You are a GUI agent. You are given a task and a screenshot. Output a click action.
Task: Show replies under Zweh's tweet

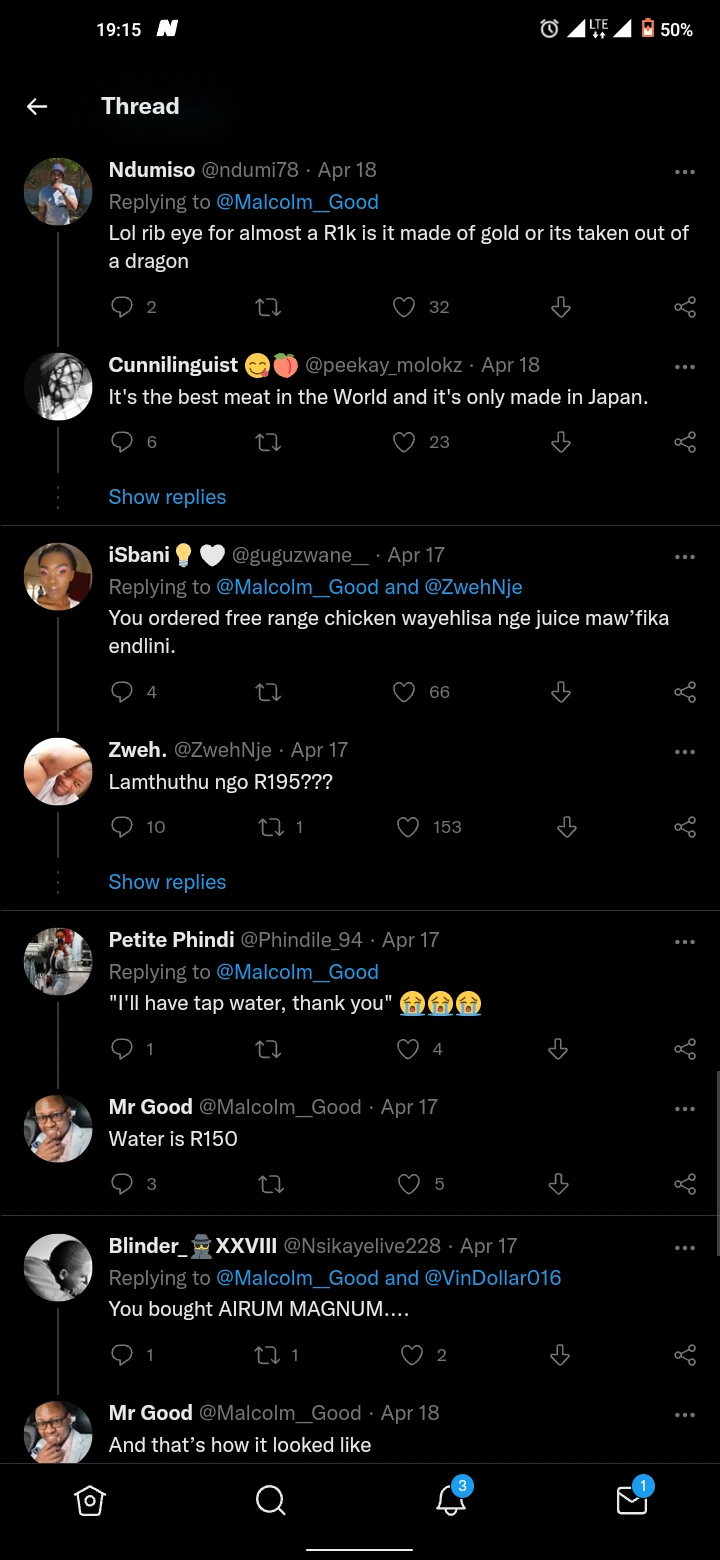[x=167, y=882]
